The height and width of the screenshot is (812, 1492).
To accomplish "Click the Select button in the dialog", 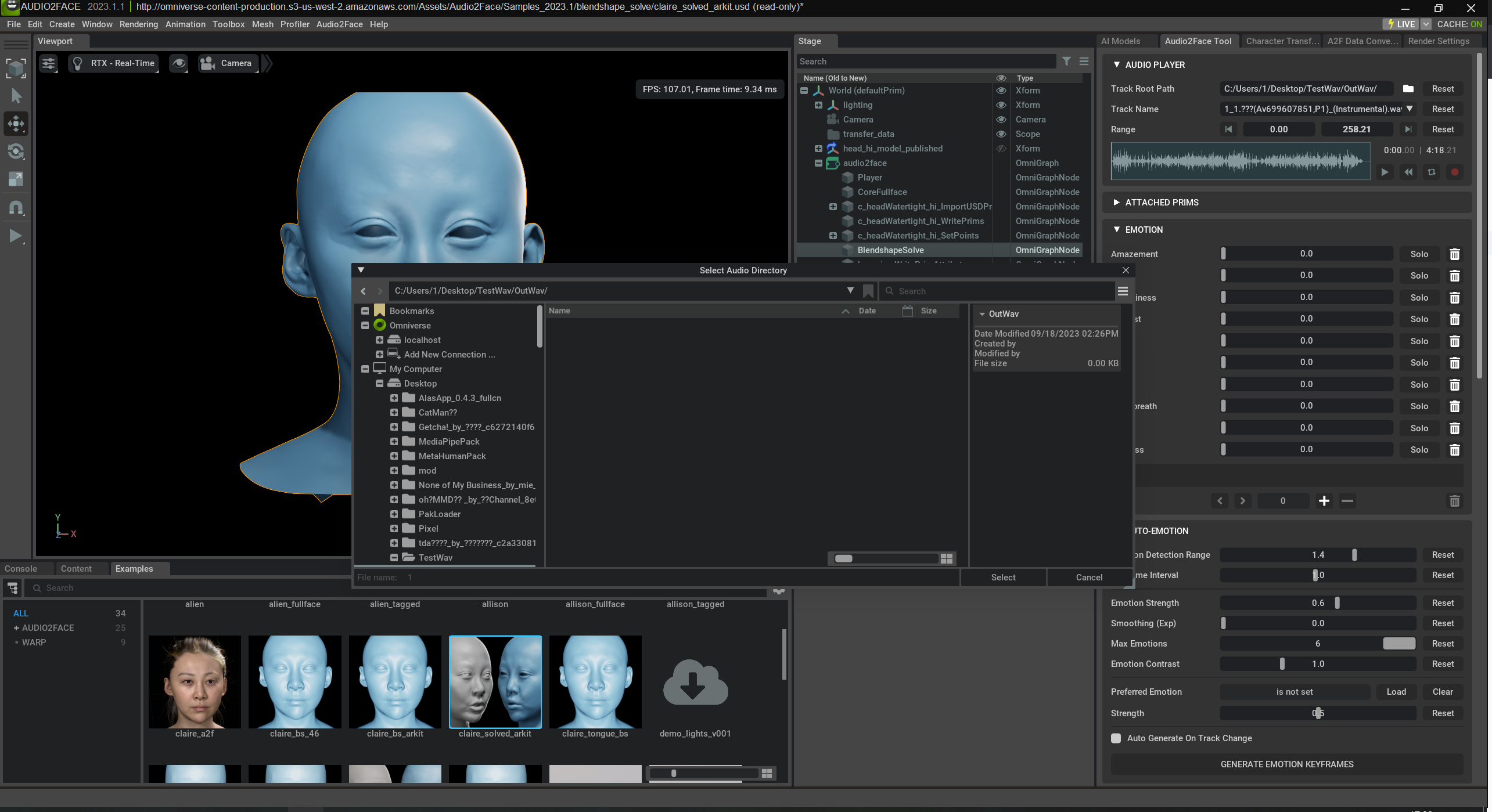I will (x=1003, y=578).
